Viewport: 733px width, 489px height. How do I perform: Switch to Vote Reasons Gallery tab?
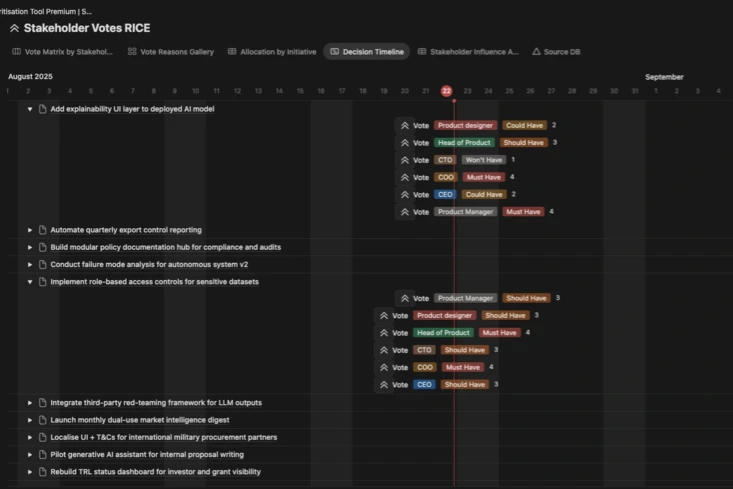tap(170, 51)
